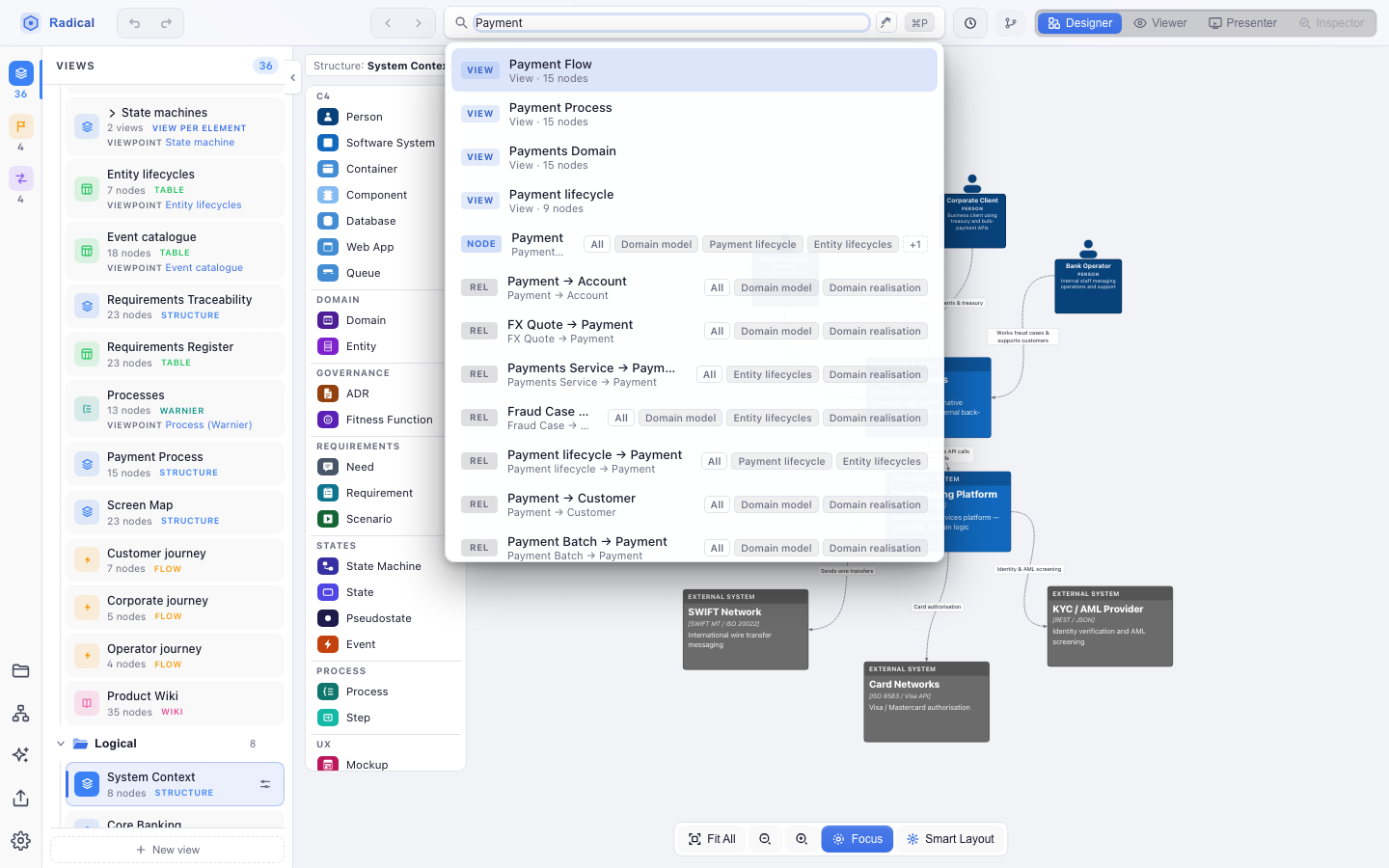Click the zoom out magnifier icon
Screen dimensions: 1389x868
coord(765,839)
